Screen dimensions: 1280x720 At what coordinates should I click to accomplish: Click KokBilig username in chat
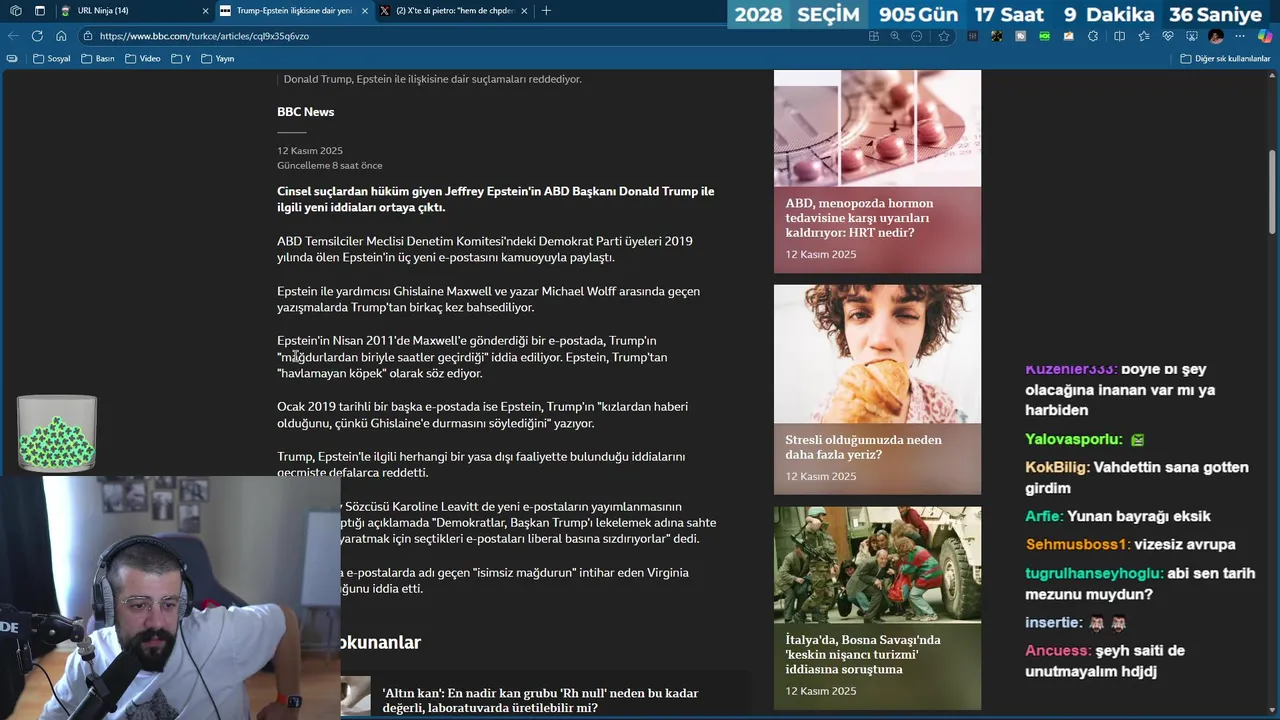point(1057,467)
